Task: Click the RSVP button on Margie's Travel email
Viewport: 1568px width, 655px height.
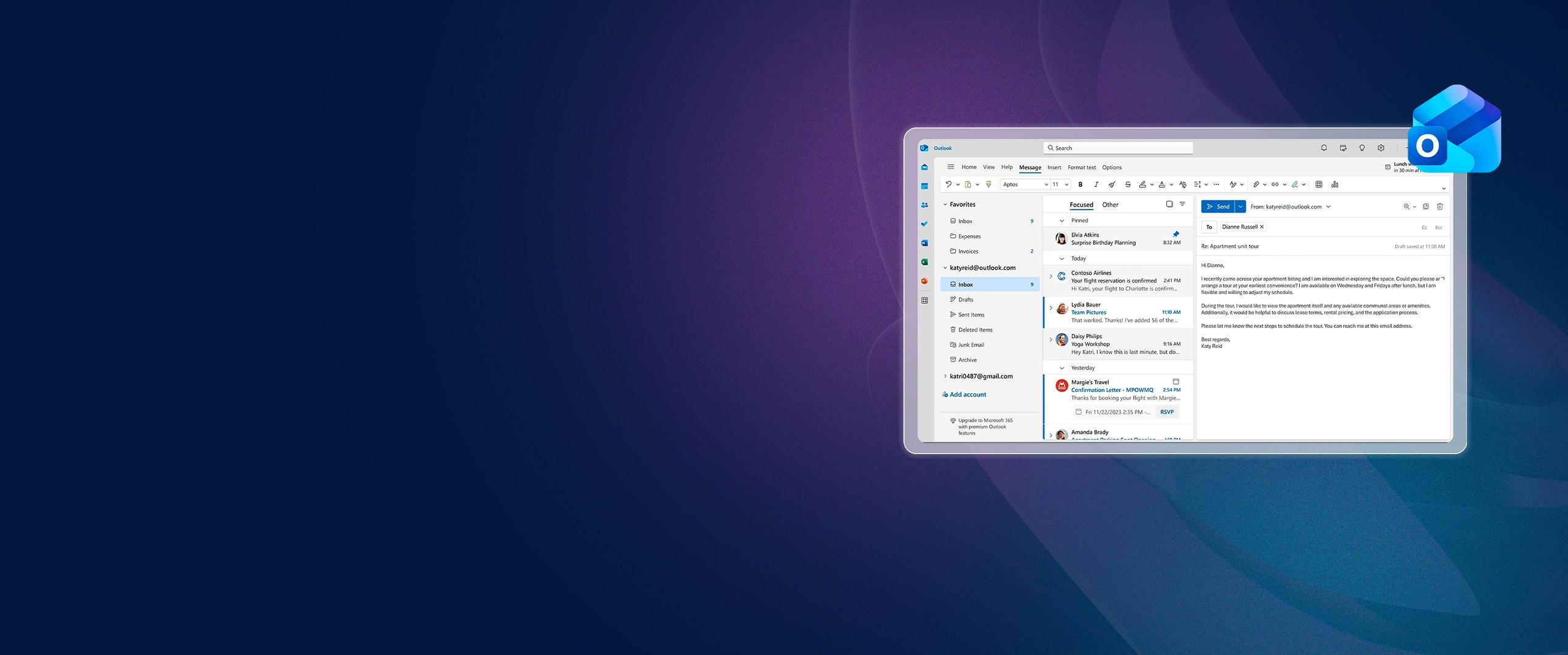Action: [x=1167, y=412]
